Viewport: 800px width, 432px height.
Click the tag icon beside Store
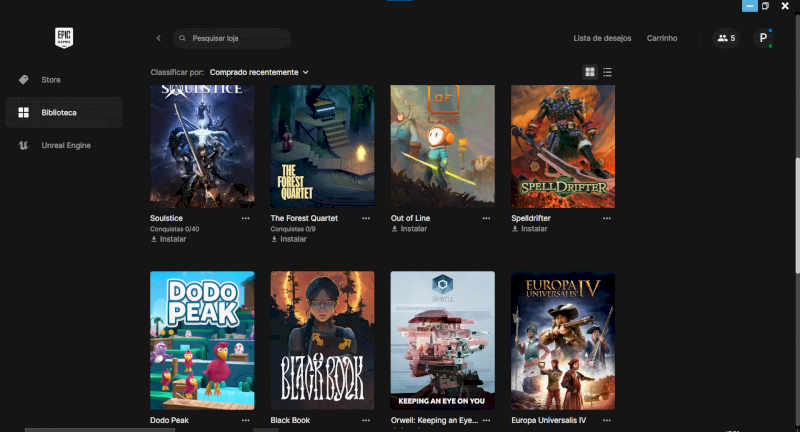(x=23, y=80)
